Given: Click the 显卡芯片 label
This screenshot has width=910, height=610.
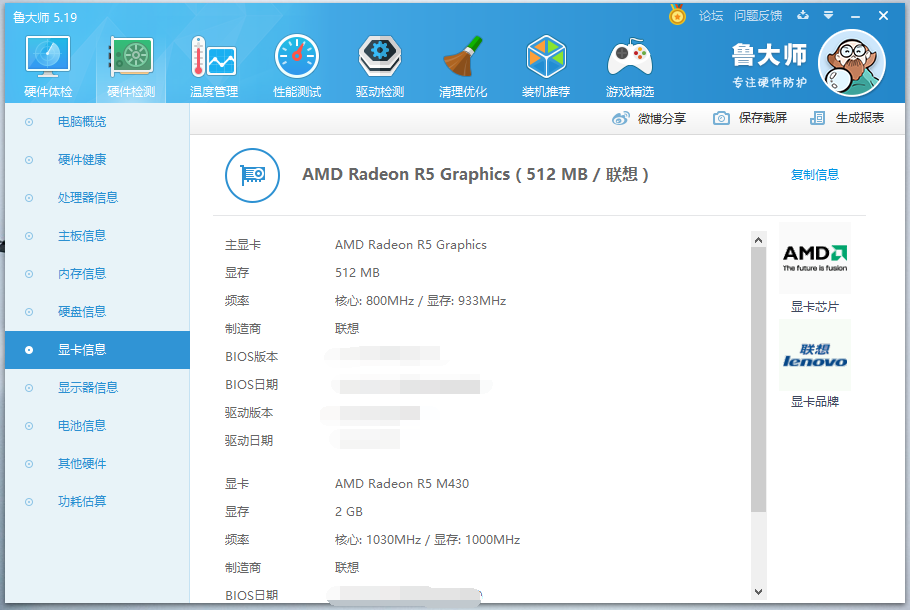Looking at the screenshot, I should click(x=815, y=307).
